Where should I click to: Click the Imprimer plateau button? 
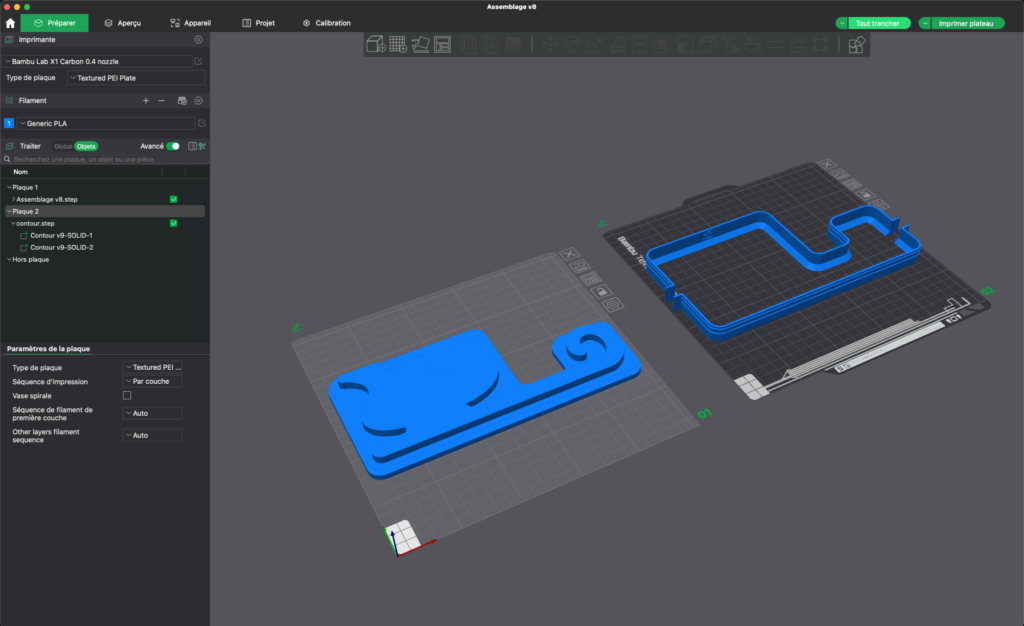(x=965, y=23)
